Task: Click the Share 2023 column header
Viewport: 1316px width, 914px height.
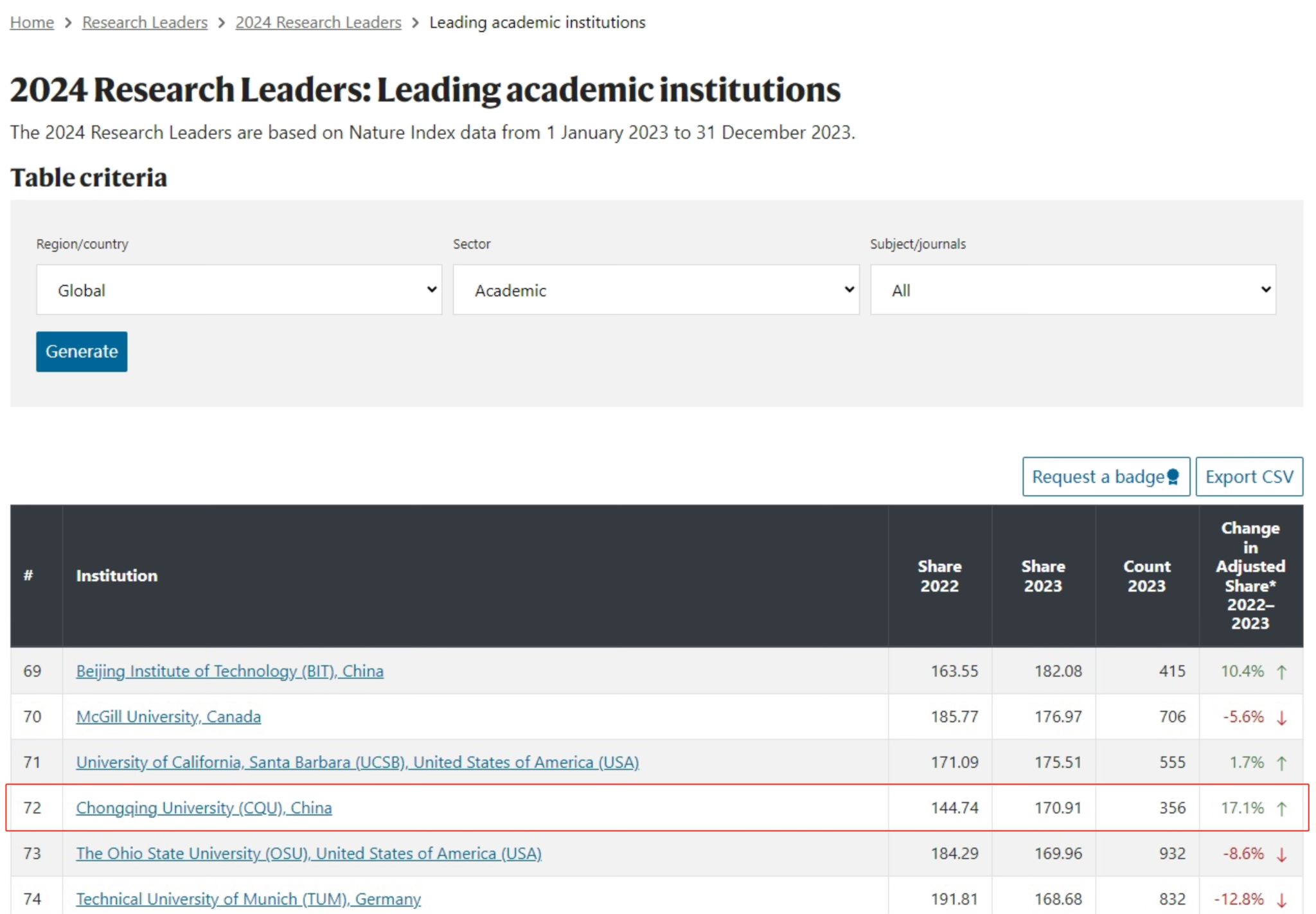Action: tap(1042, 576)
